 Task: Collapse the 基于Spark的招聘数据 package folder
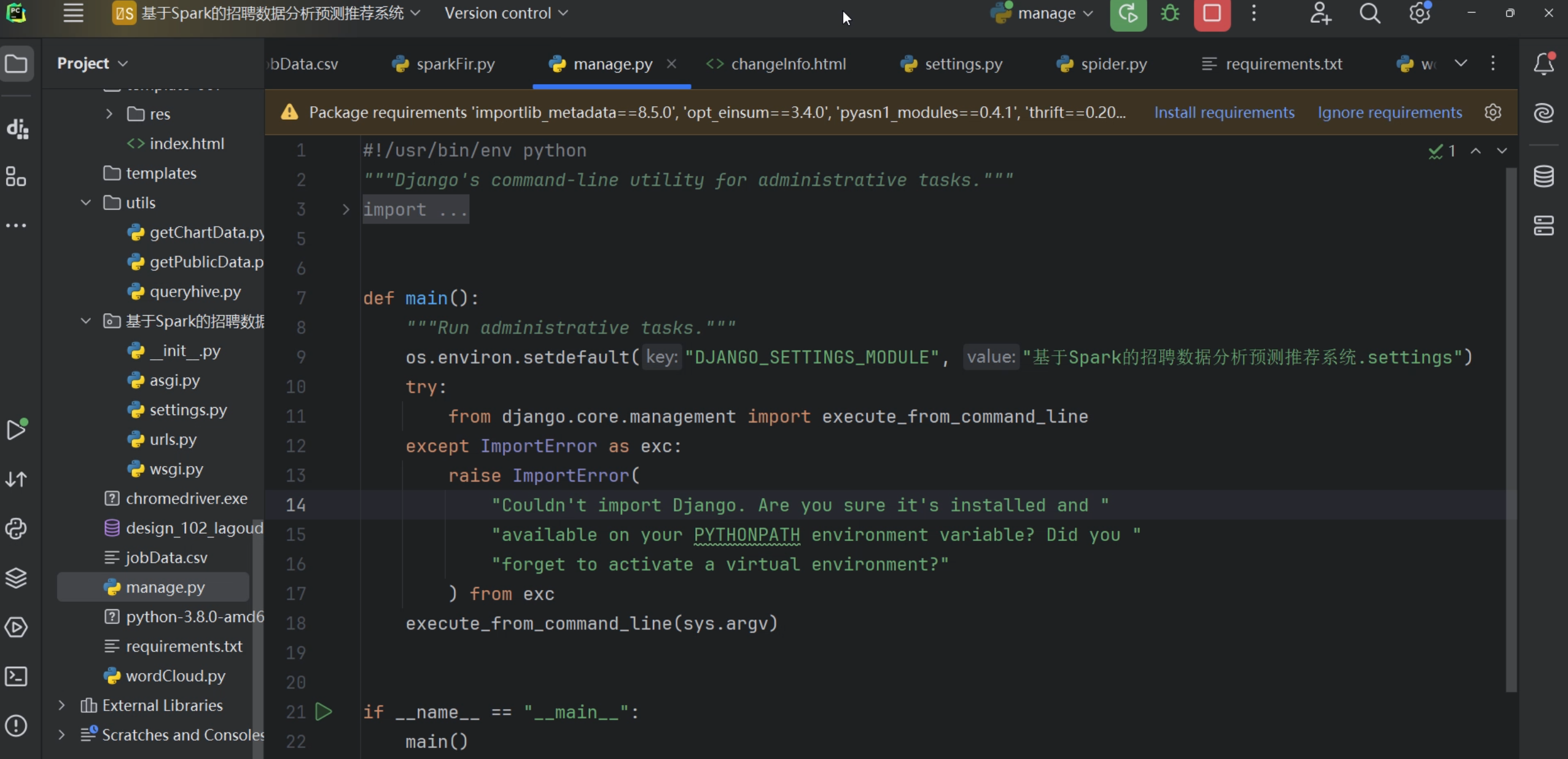coord(86,321)
